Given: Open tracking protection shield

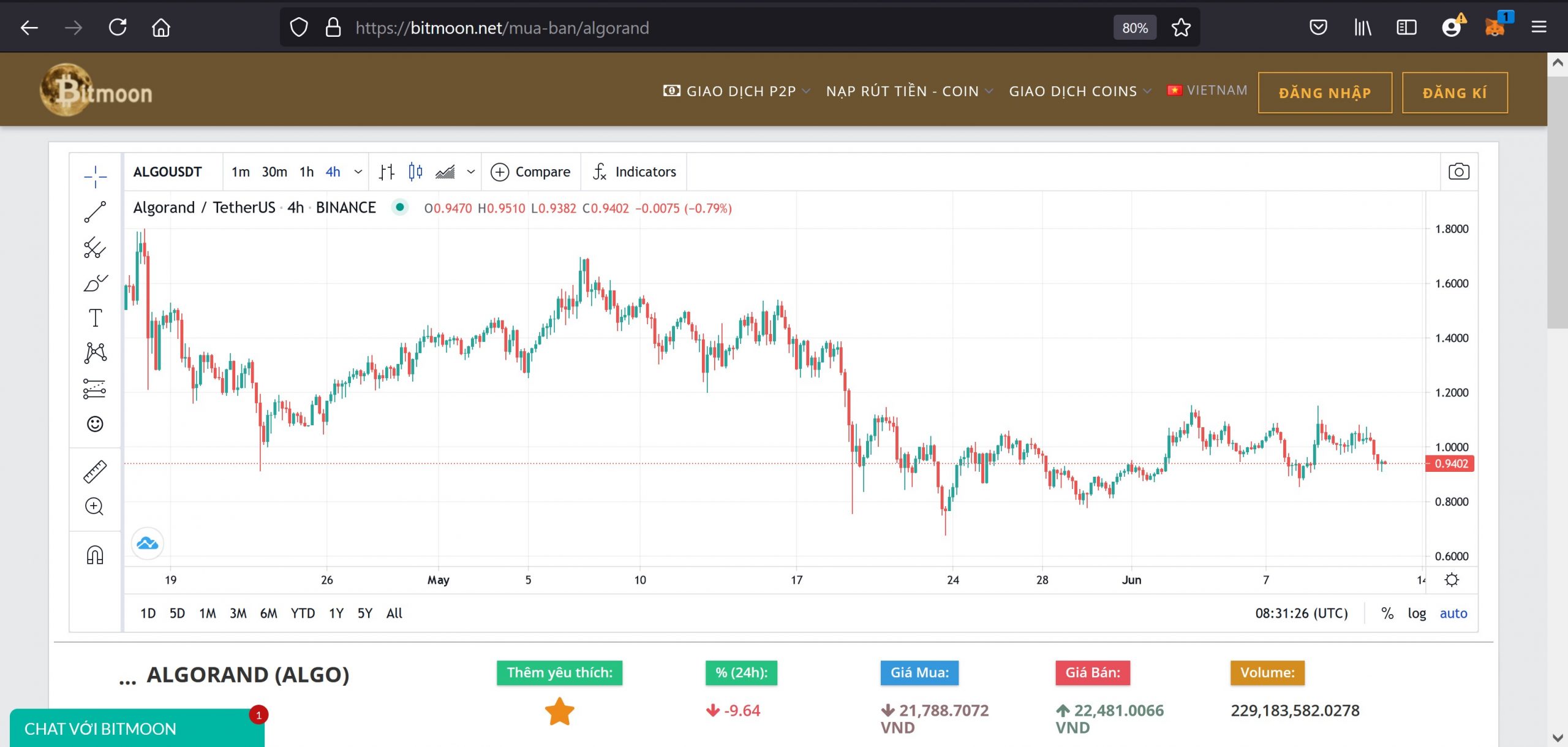Looking at the screenshot, I should [299, 28].
